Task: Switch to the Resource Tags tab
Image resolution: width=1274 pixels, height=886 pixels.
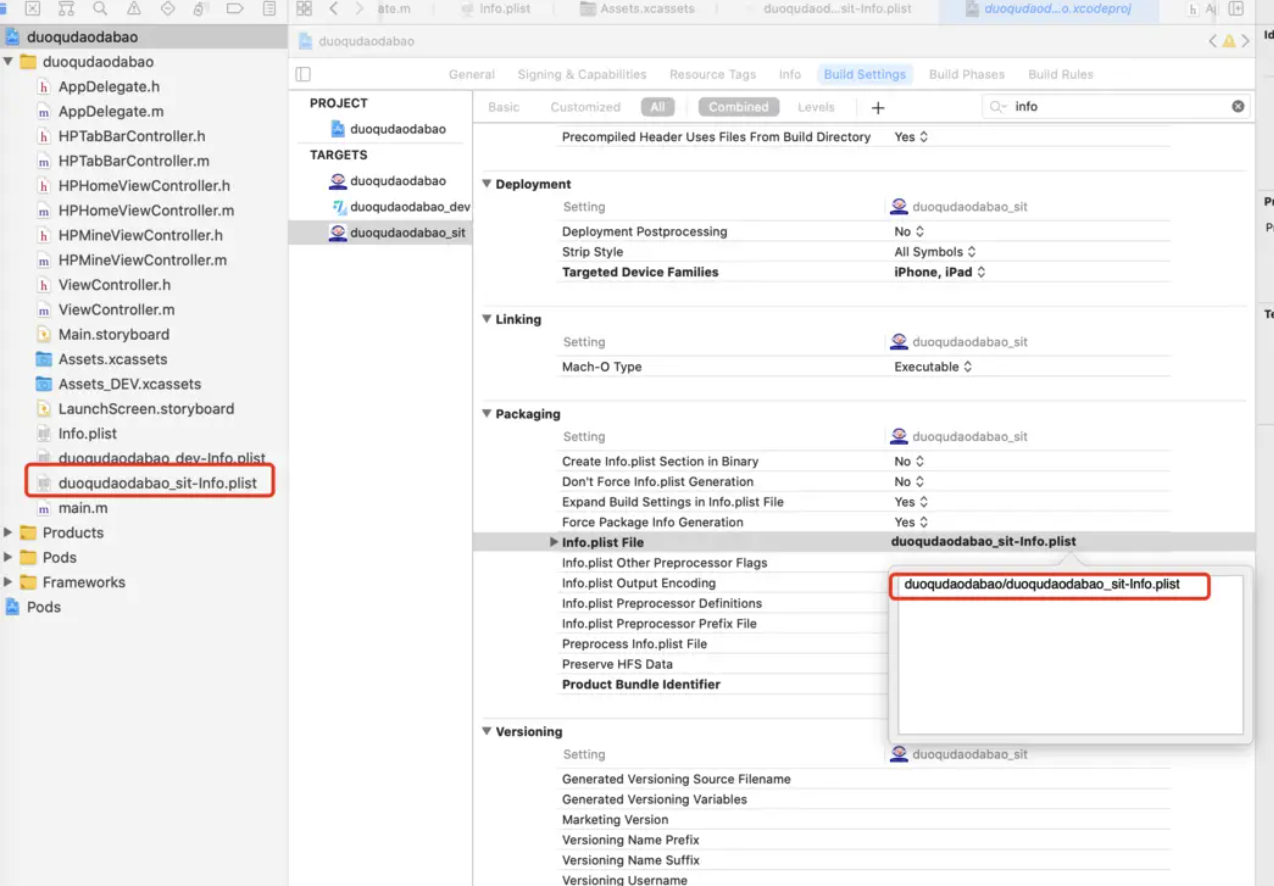Action: tap(713, 74)
